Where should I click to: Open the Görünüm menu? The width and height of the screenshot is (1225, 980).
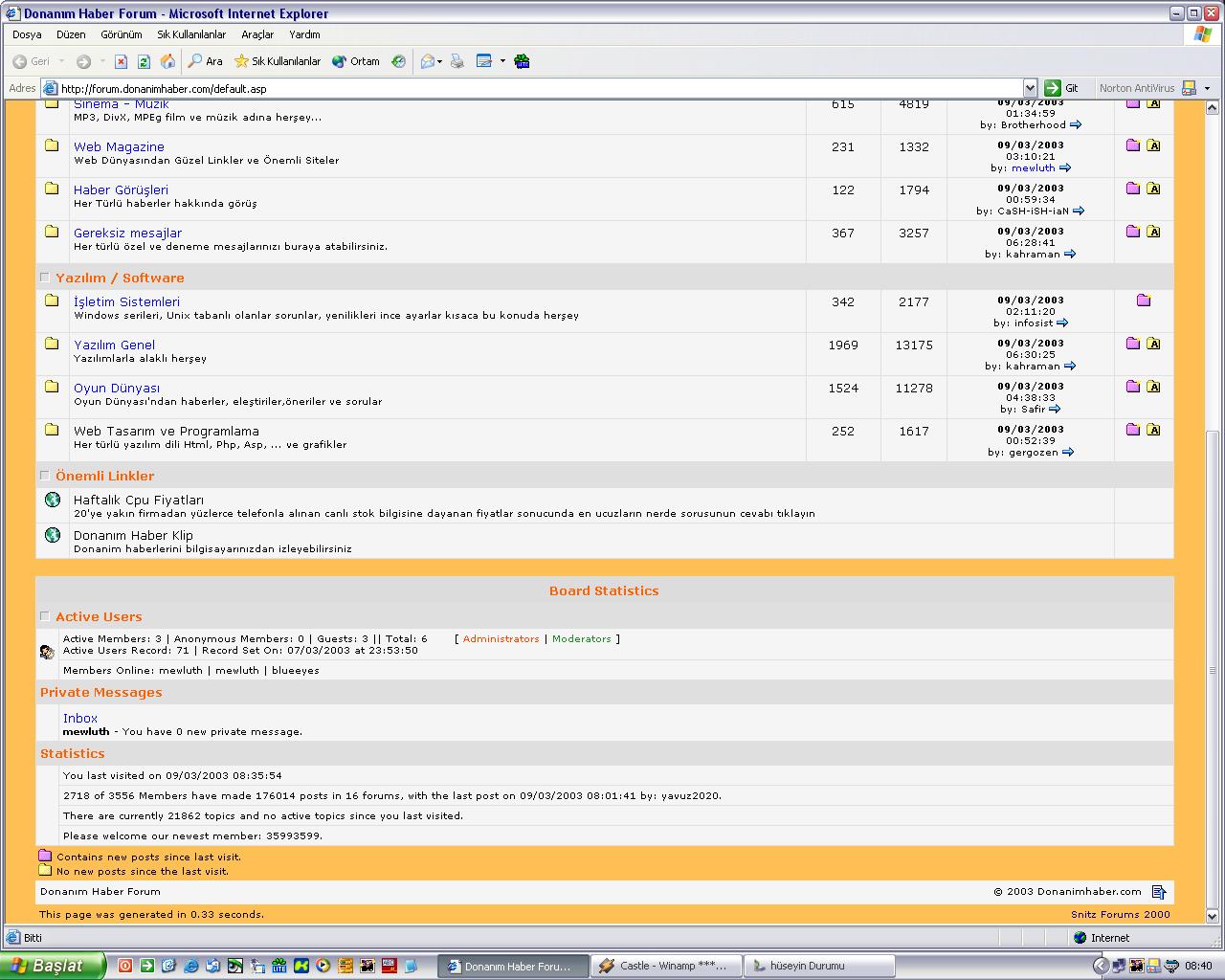tap(122, 34)
